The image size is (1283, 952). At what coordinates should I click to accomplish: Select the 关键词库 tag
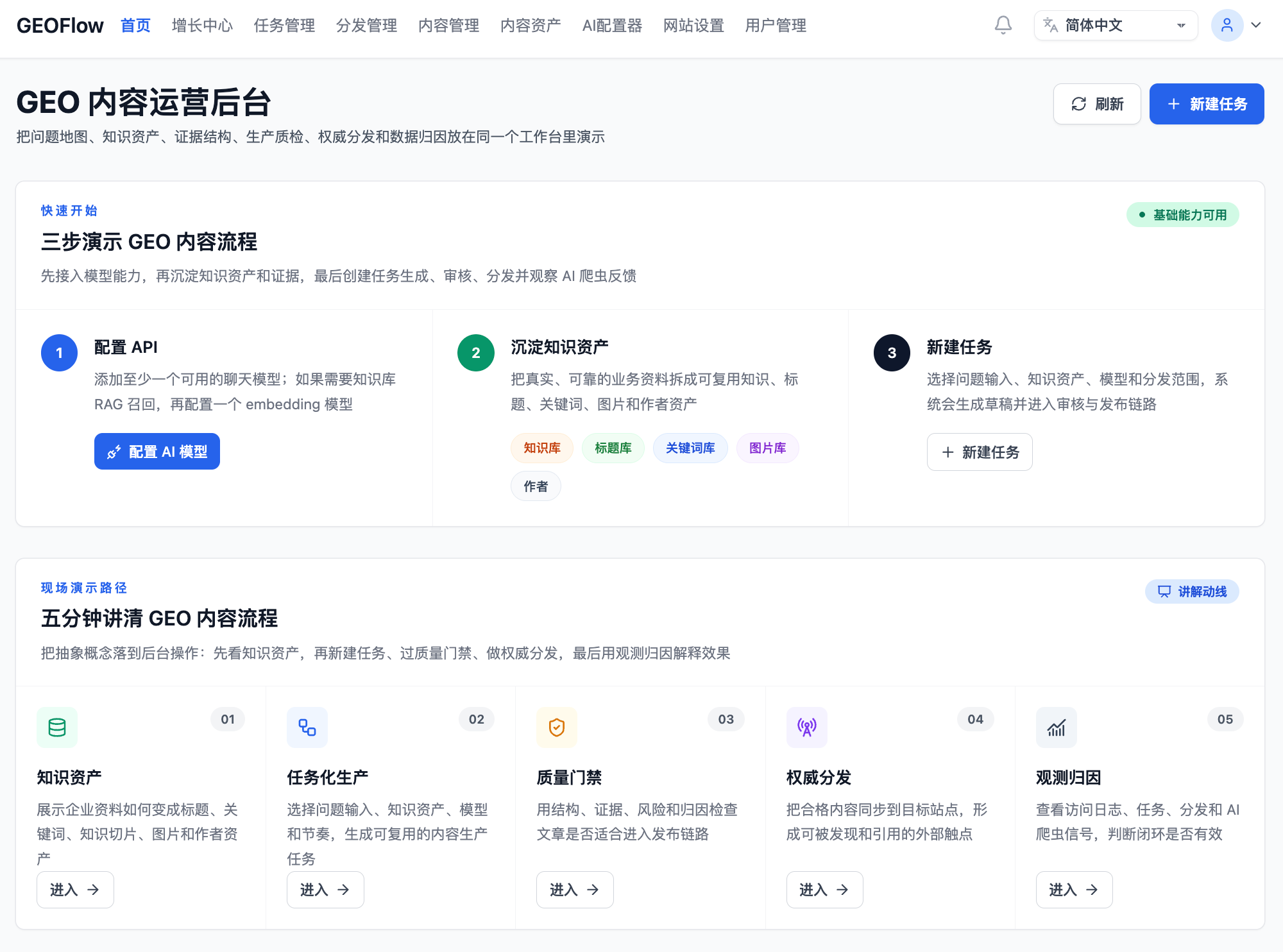(x=690, y=448)
